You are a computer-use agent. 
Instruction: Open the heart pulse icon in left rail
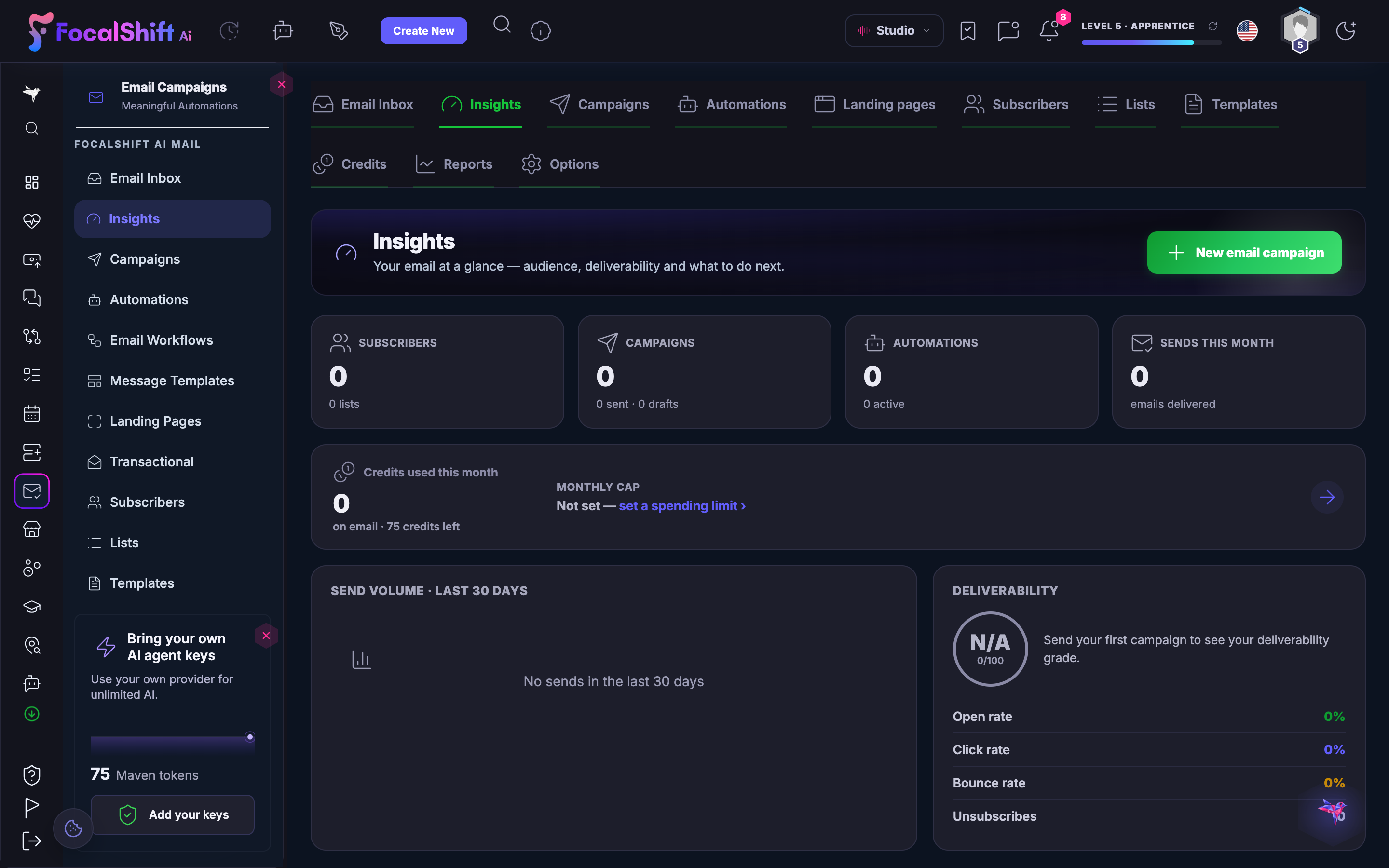pyautogui.click(x=31, y=220)
